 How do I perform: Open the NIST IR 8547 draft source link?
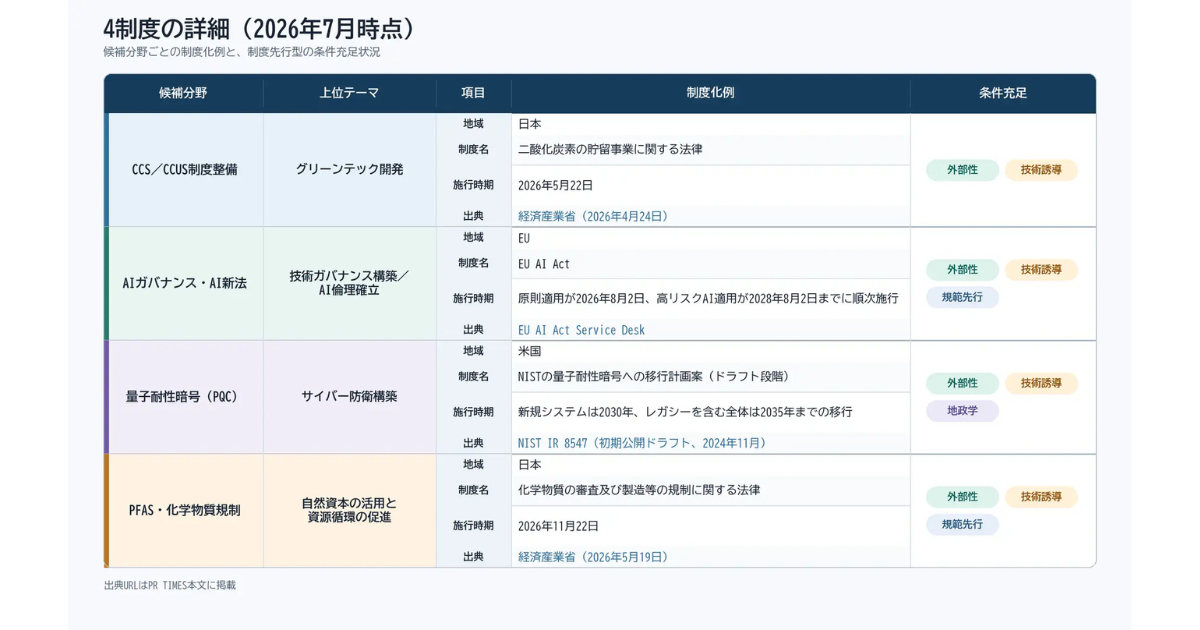pyautogui.click(x=642, y=443)
